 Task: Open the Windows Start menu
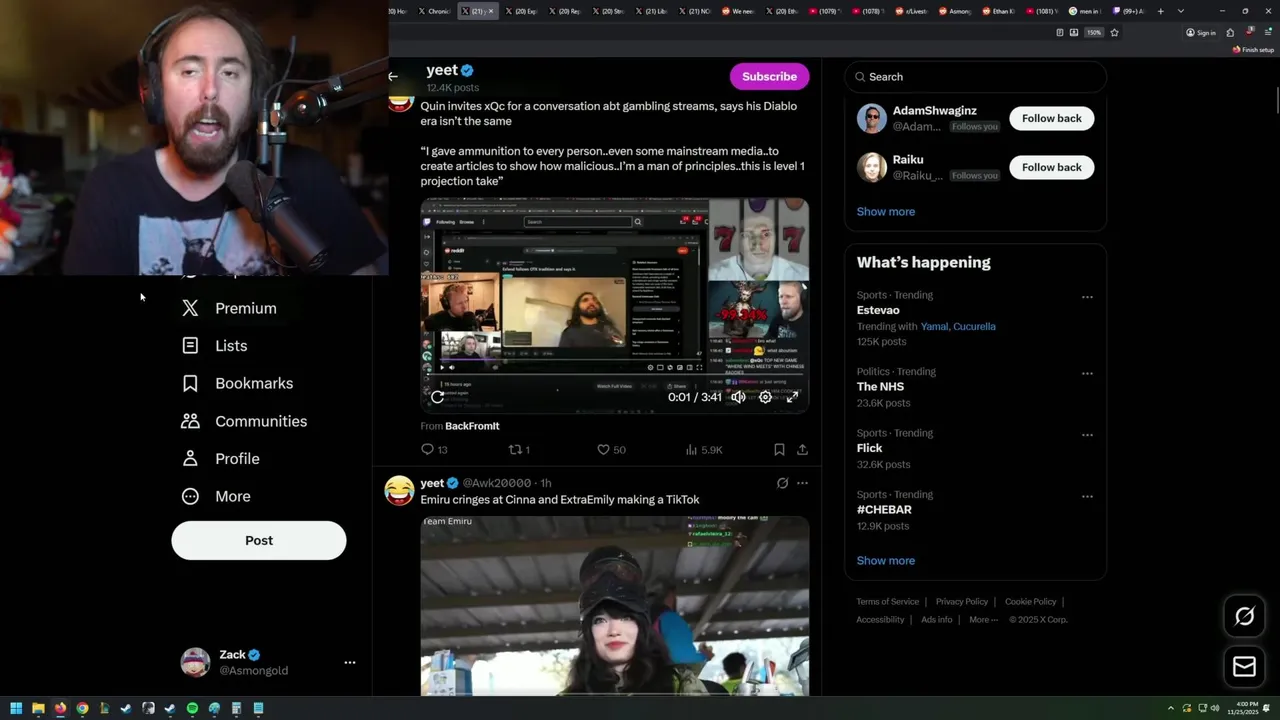16,708
